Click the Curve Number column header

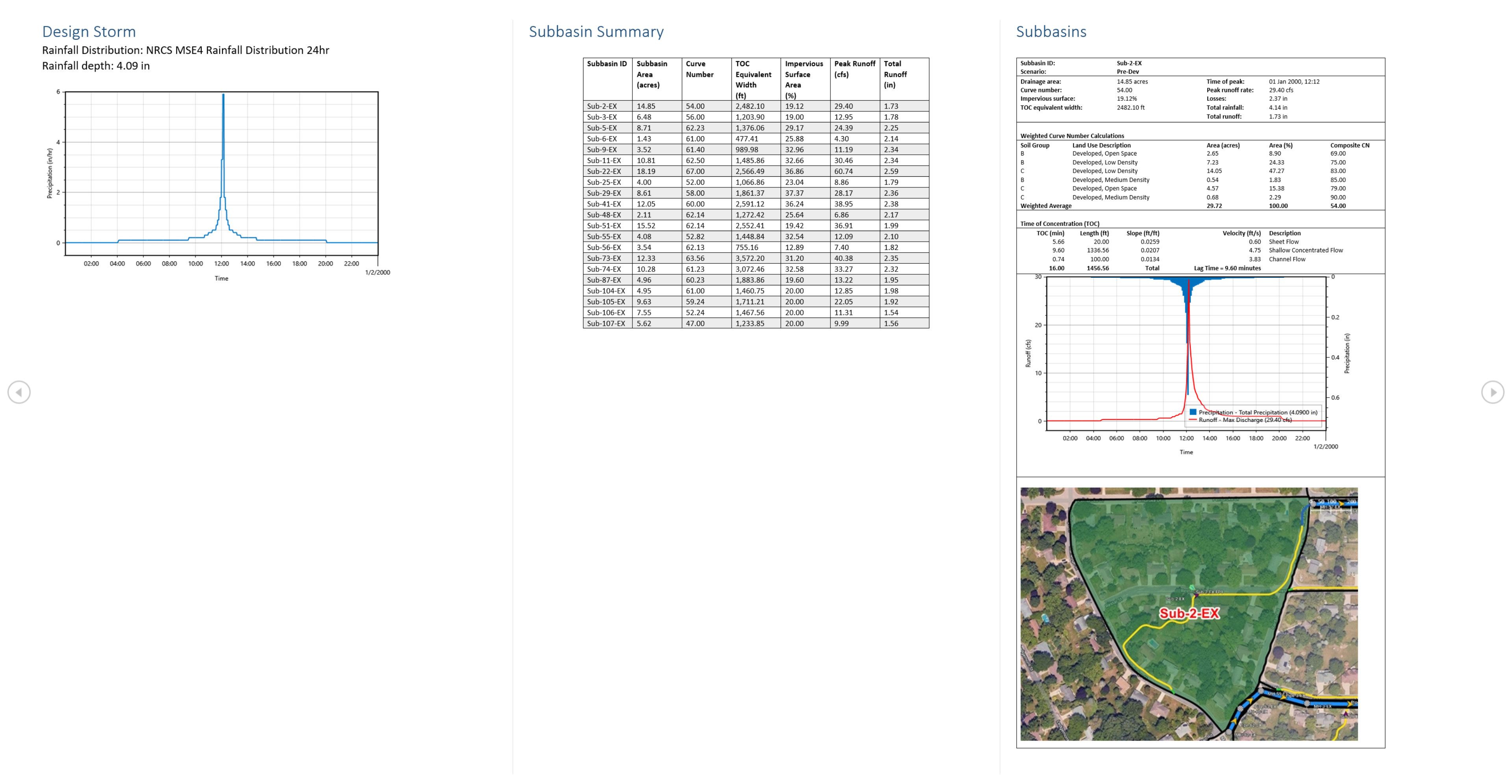tap(699, 68)
